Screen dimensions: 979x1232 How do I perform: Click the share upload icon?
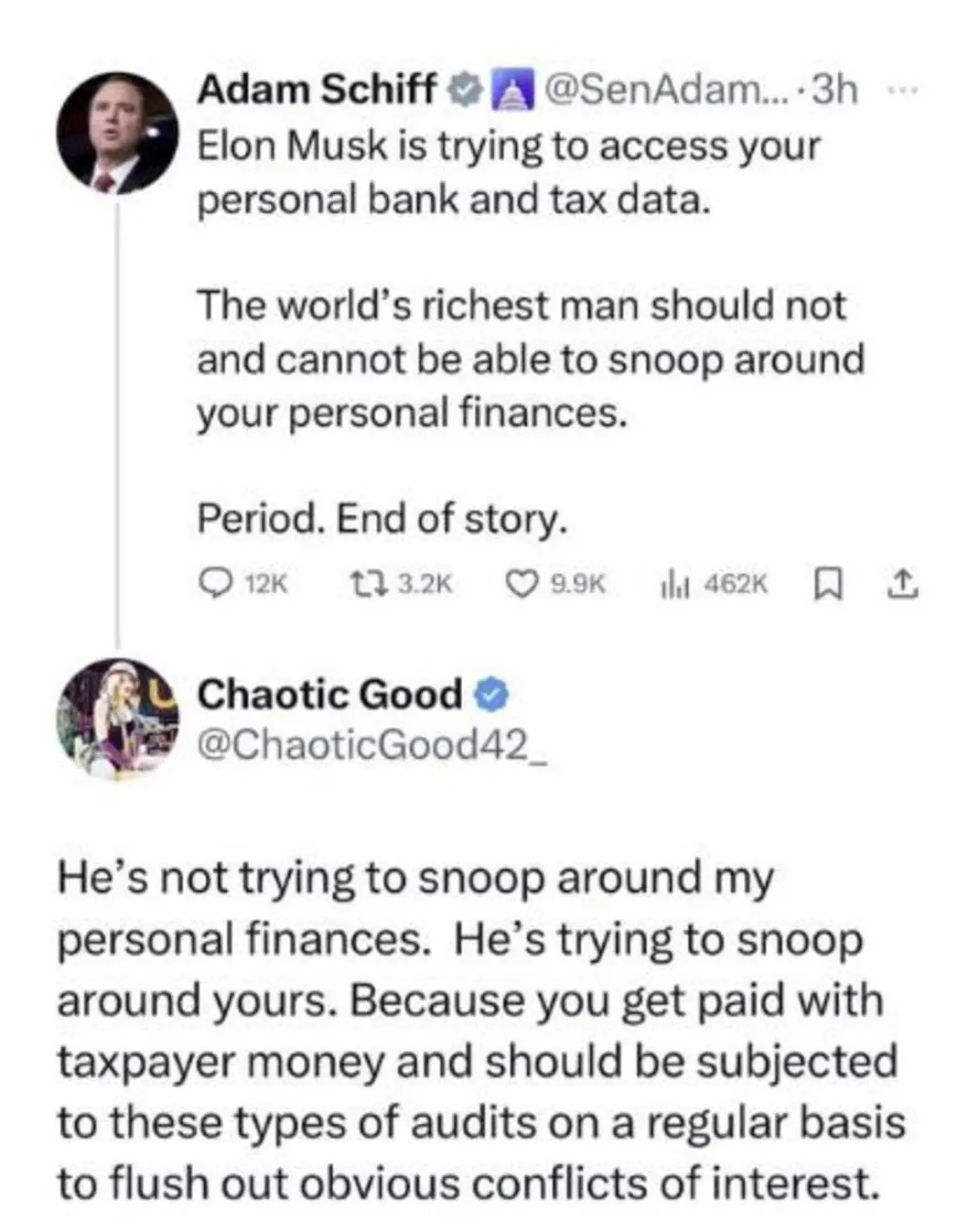[901, 583]
